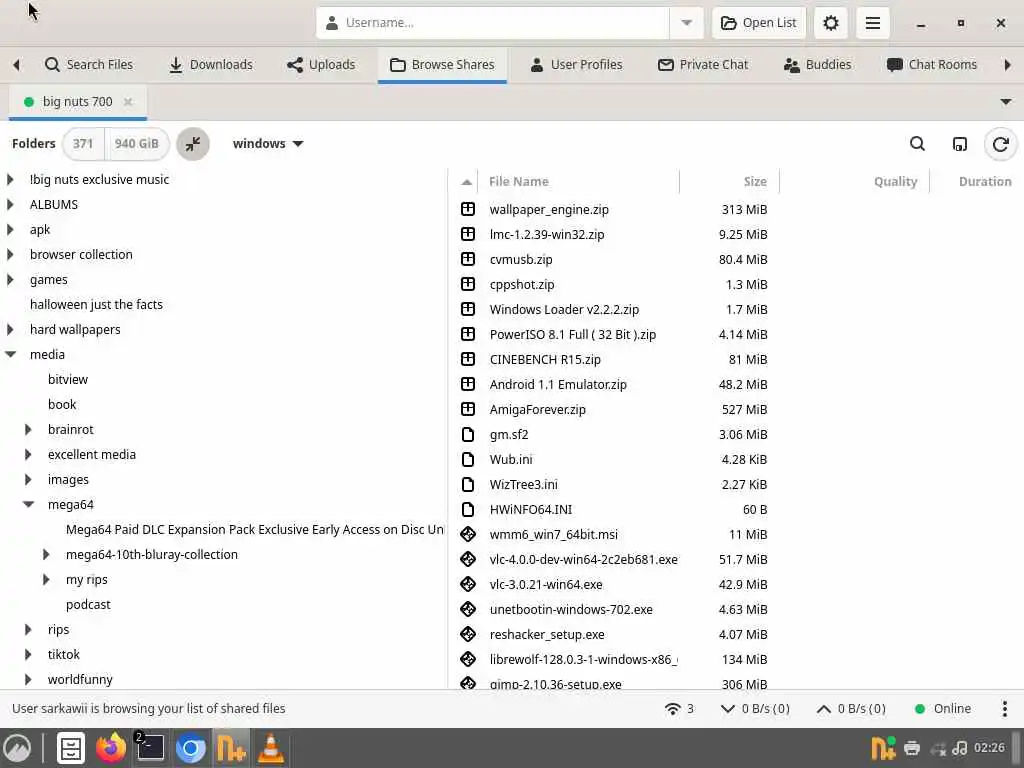Open the username history dropdown arrow
1024x768 pixels.
click(686, 23)
